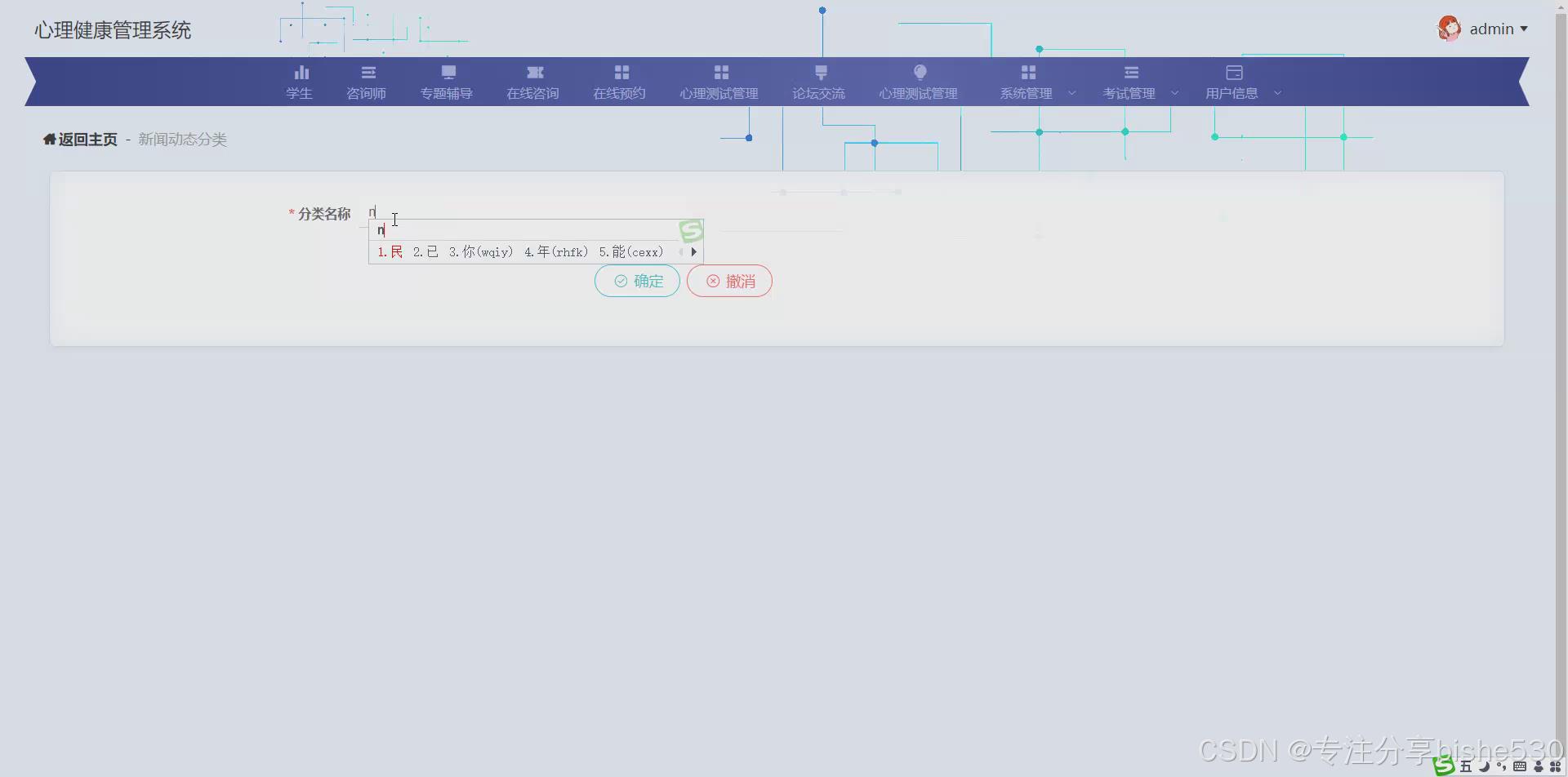Open the IME toolbox grid icon
Screen dimensions: 1568x777
pos(1555,766)
